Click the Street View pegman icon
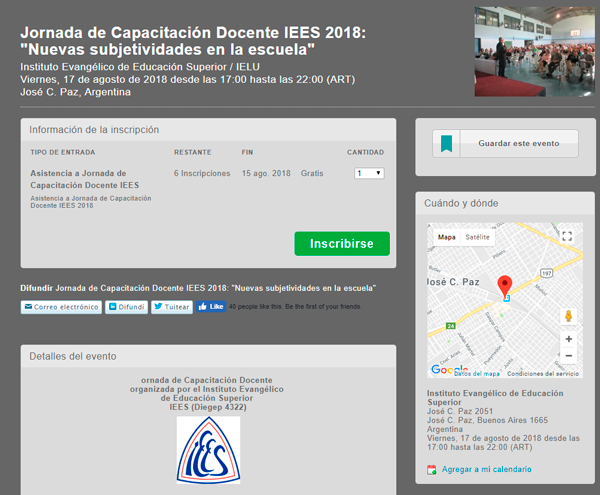This screenshot has width=600, height=495. click(x=569, y=316)
